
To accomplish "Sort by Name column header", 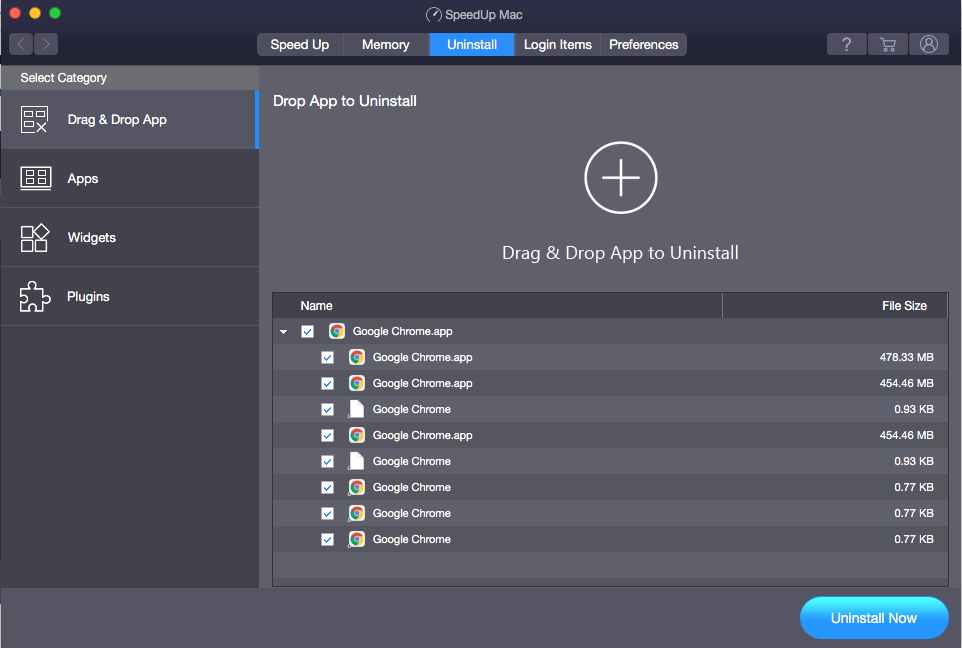I will click(498, 306).
